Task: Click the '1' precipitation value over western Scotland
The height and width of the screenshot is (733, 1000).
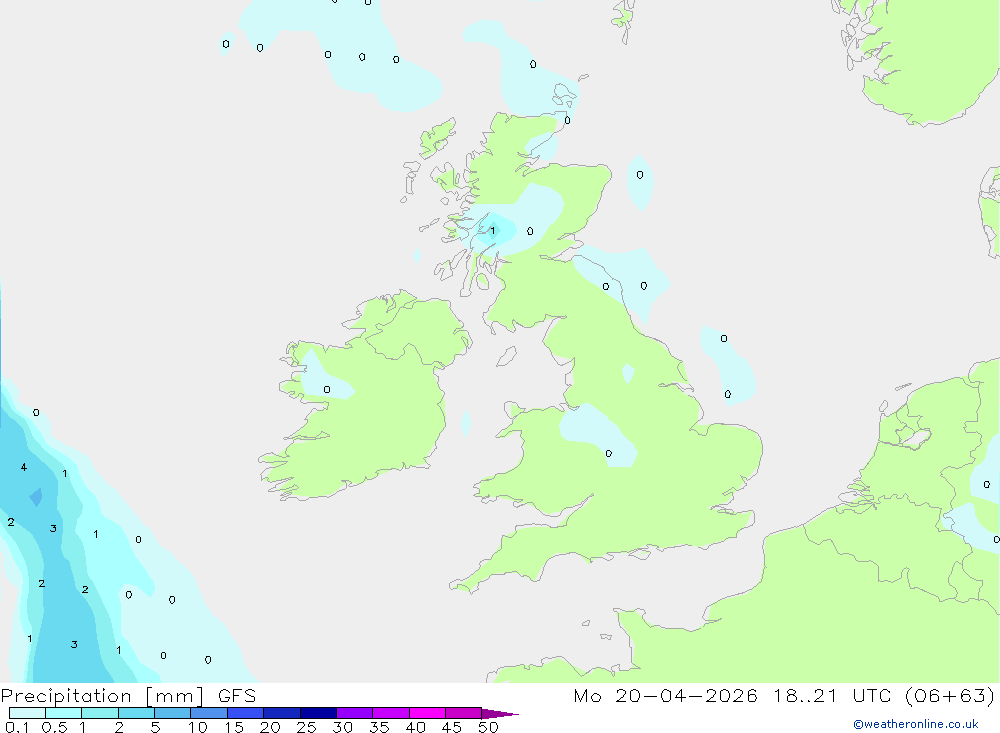Action: 492,231
